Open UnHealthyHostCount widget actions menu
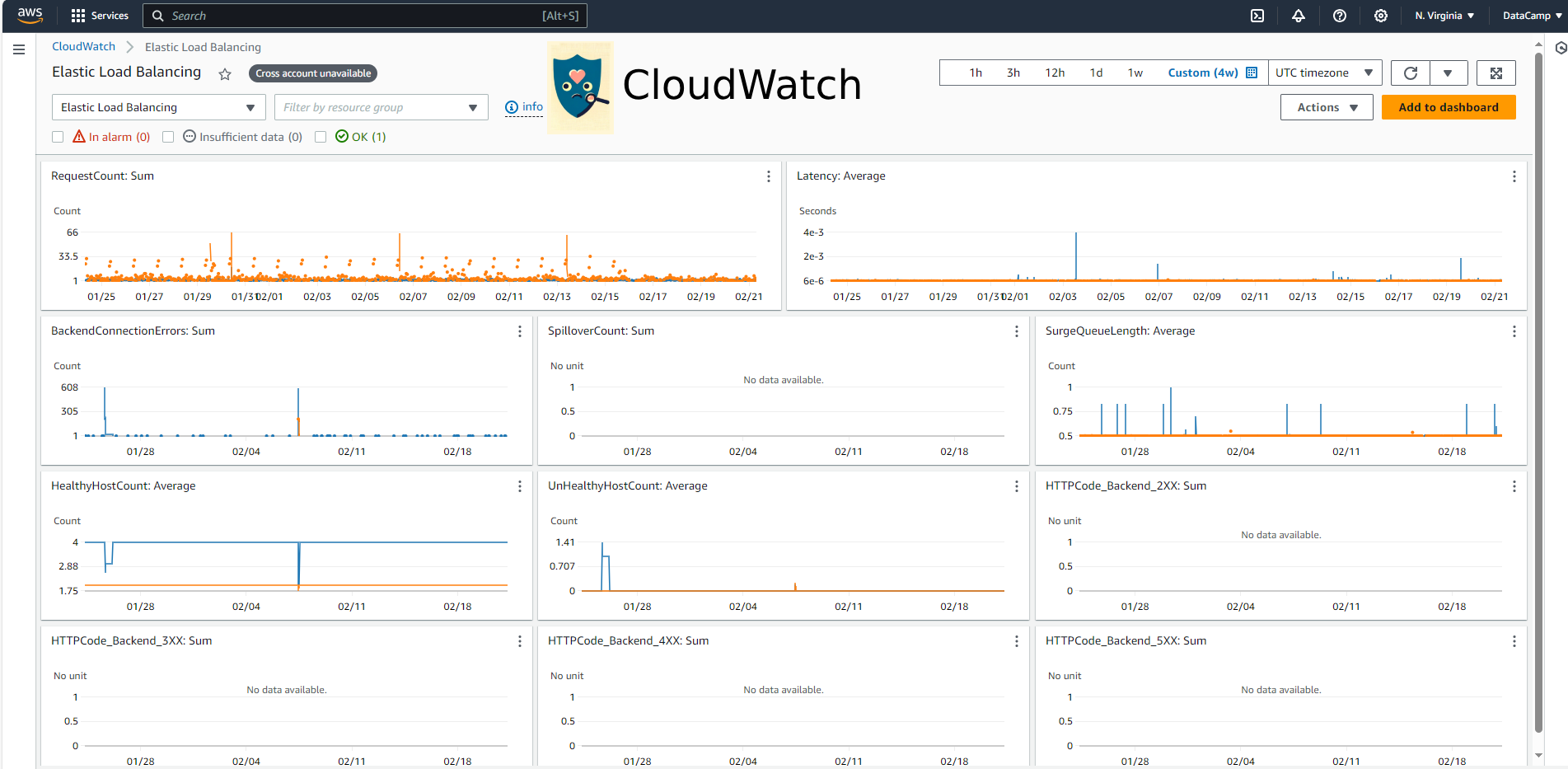This screenshot has width=1568, height=769. click(1017, 486)
